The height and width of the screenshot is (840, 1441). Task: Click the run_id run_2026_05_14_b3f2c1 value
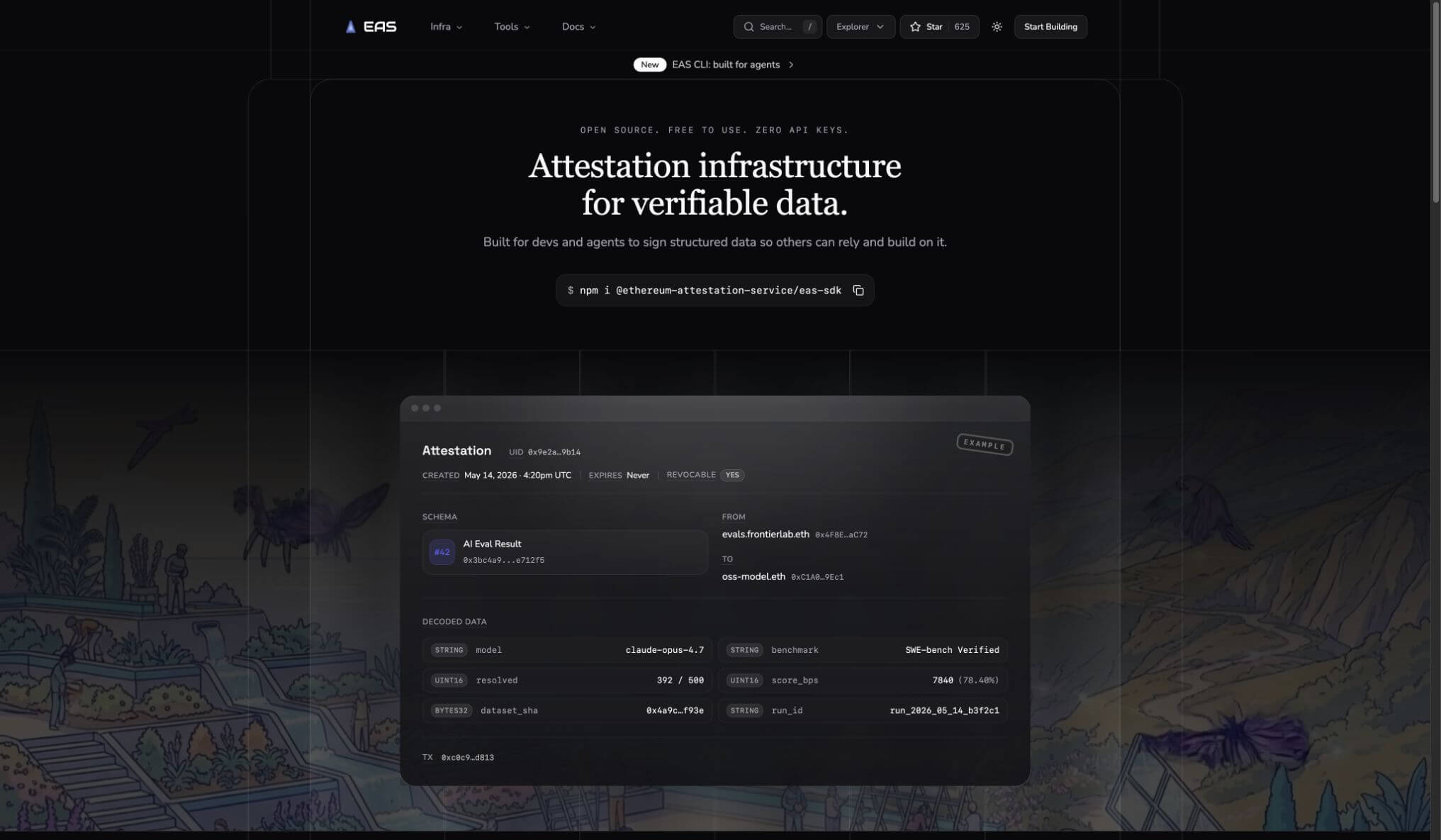click(x=944, y=710)
